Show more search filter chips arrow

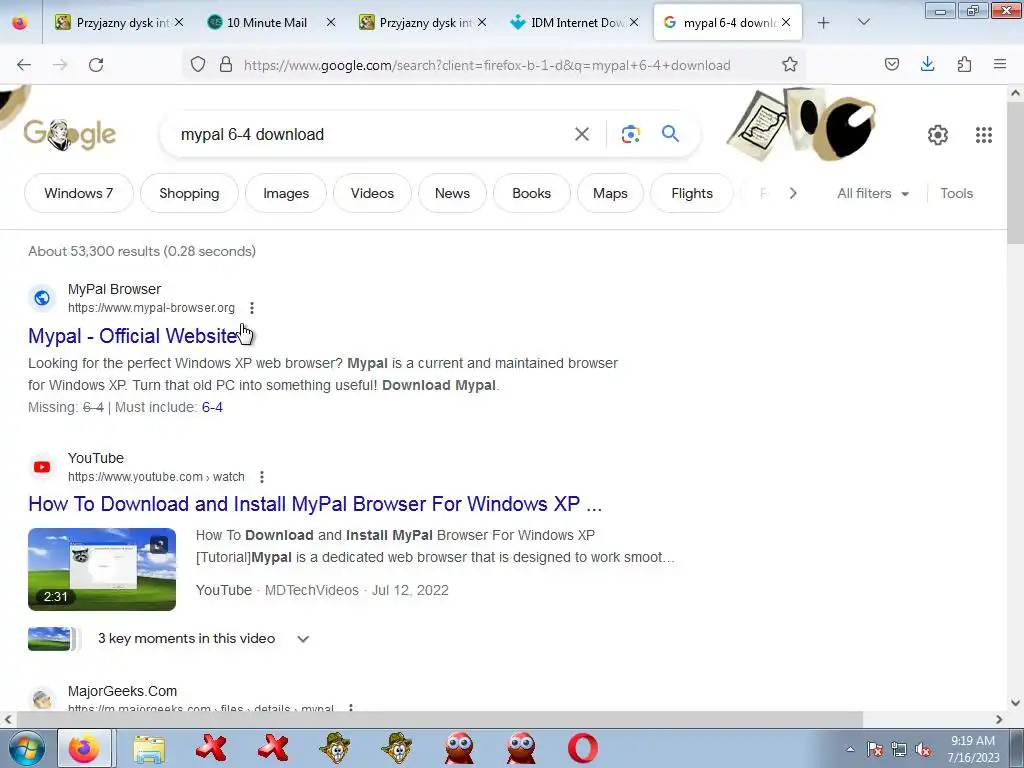coord(793,193)
